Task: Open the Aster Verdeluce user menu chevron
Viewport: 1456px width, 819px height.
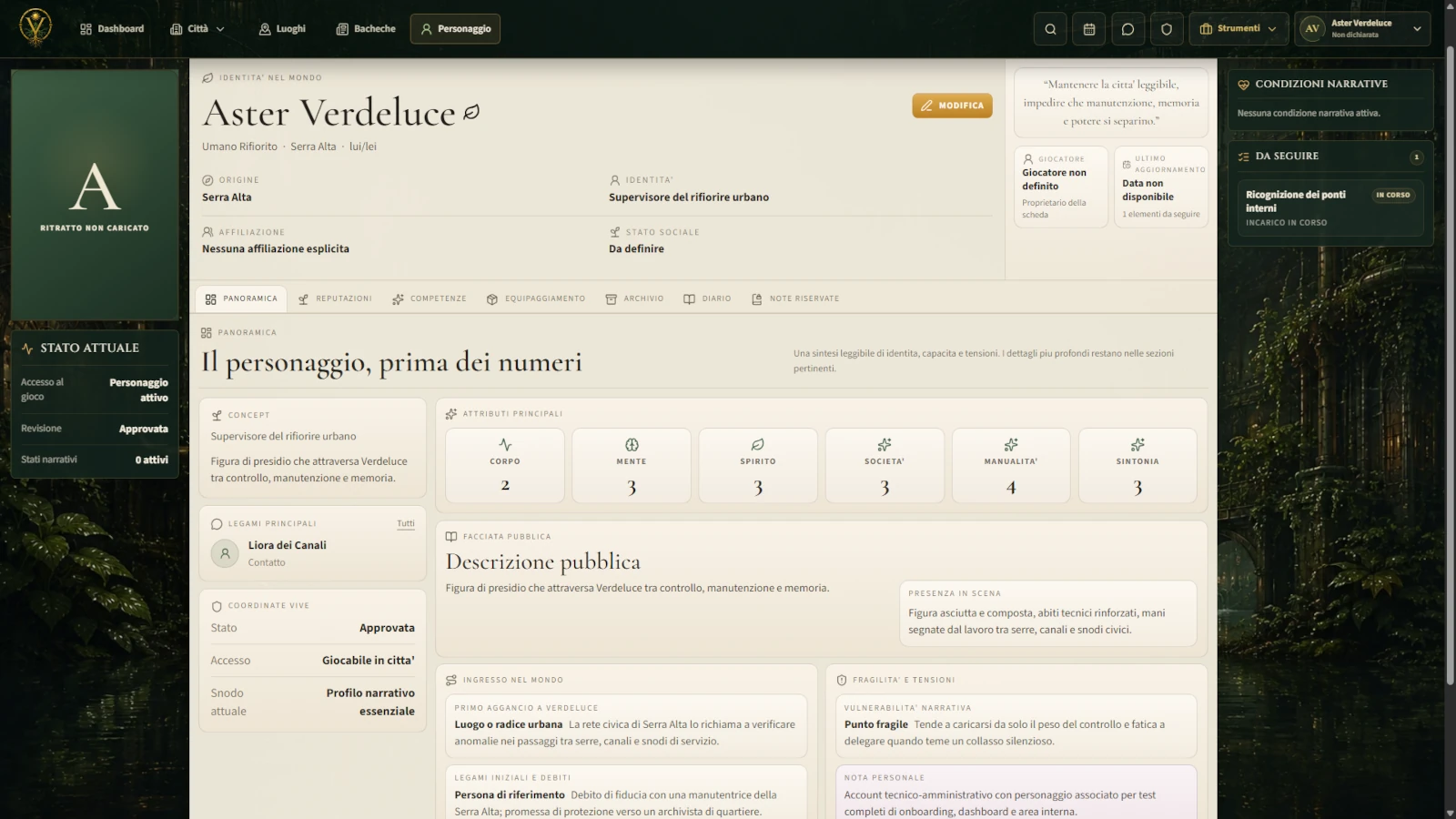Action: (x=1417, y=29)
